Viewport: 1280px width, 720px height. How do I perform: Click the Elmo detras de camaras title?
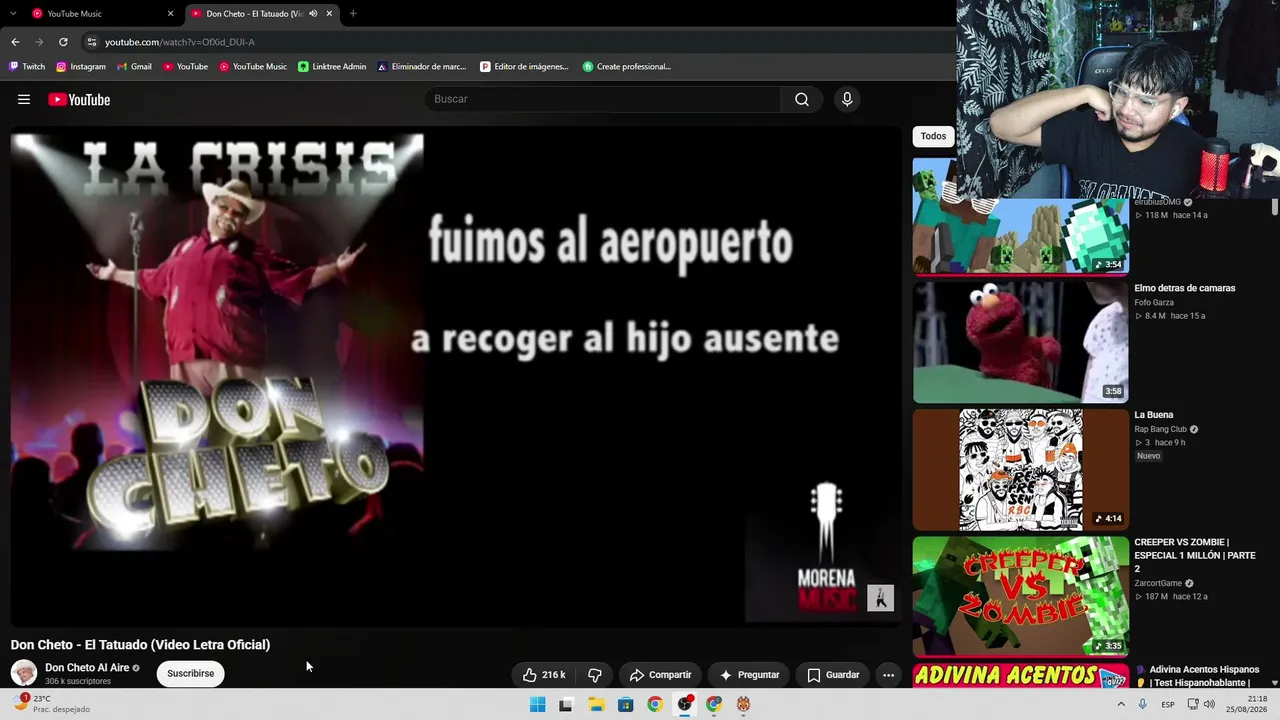coord(1185,288)
